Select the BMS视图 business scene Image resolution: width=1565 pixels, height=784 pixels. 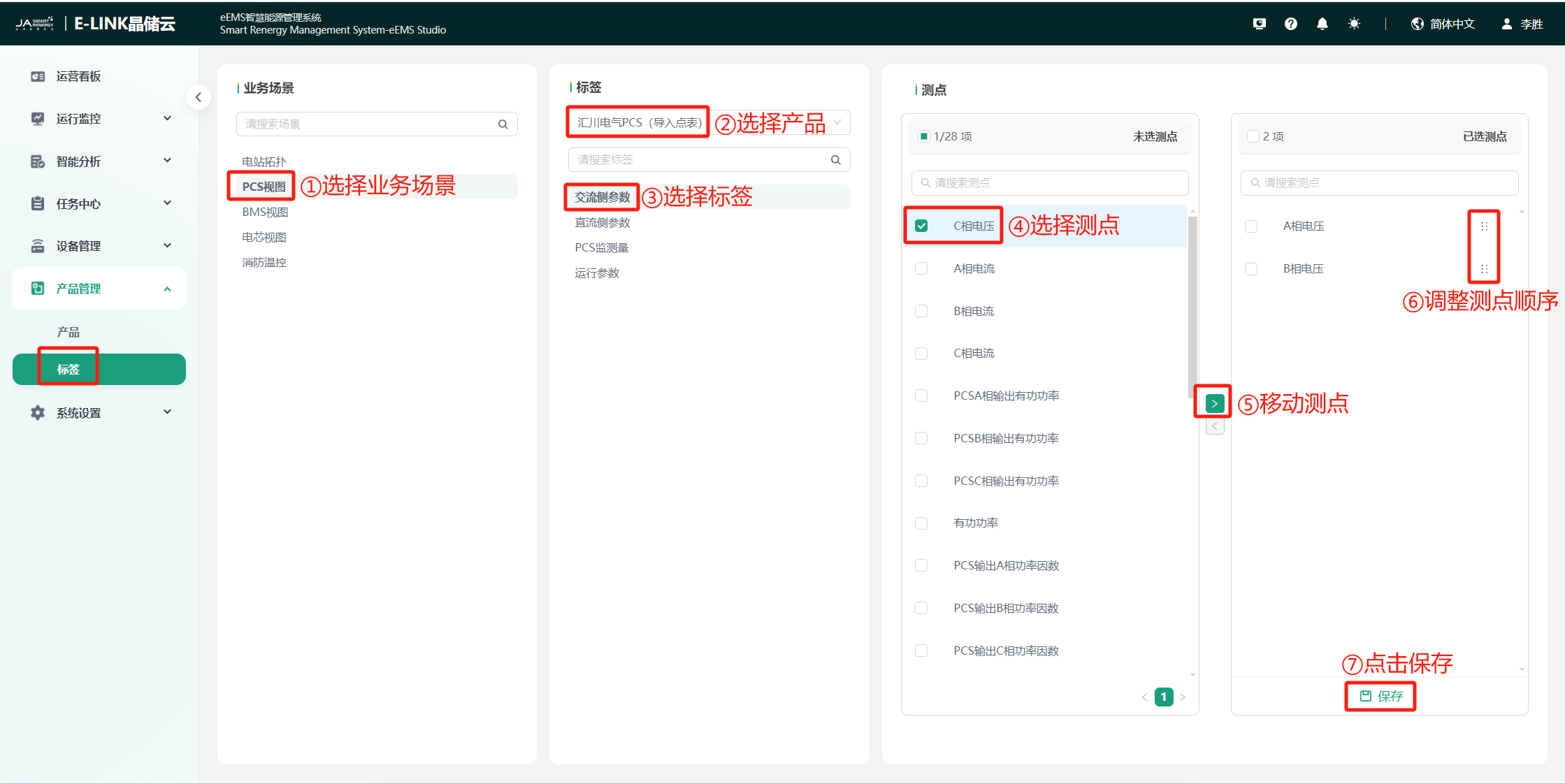(265, 212)
